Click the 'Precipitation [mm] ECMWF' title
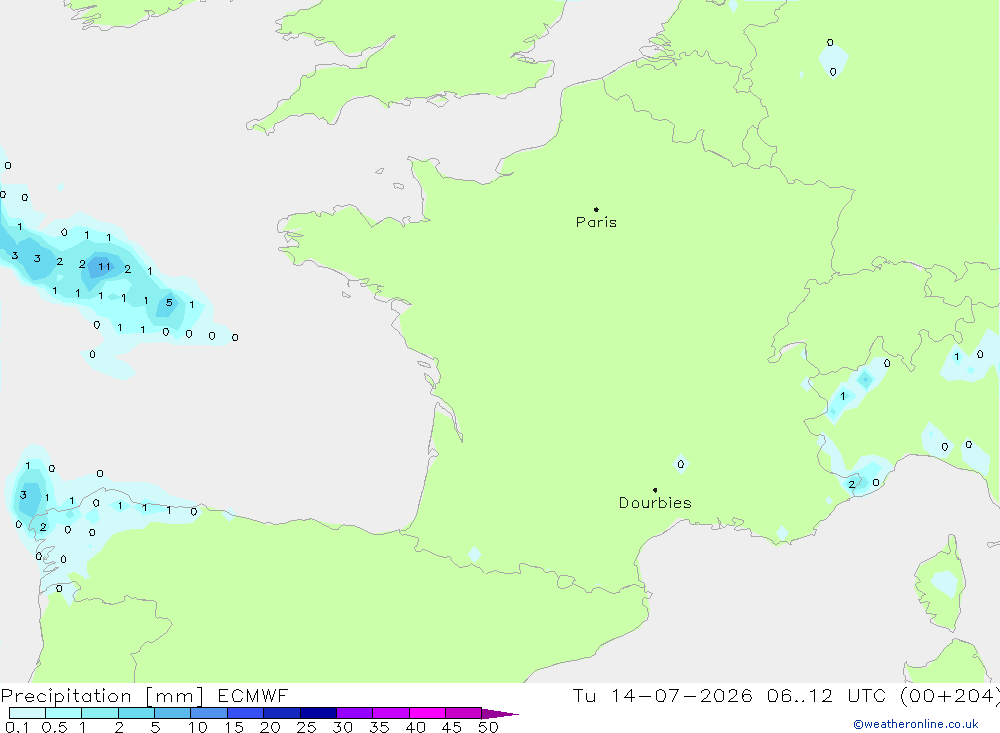 pyautogui.click(x=145, y=696)
